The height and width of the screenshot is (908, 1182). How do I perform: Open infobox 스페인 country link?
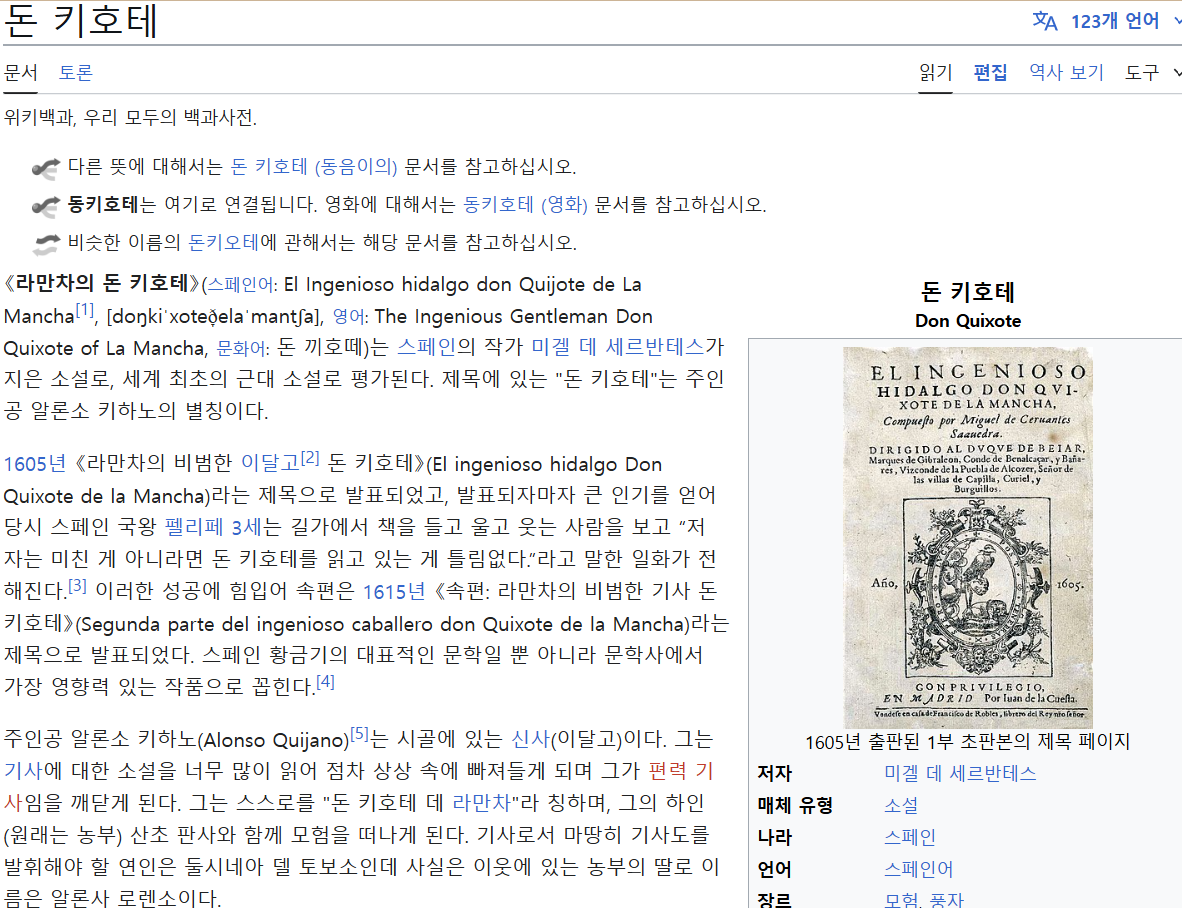910,837
